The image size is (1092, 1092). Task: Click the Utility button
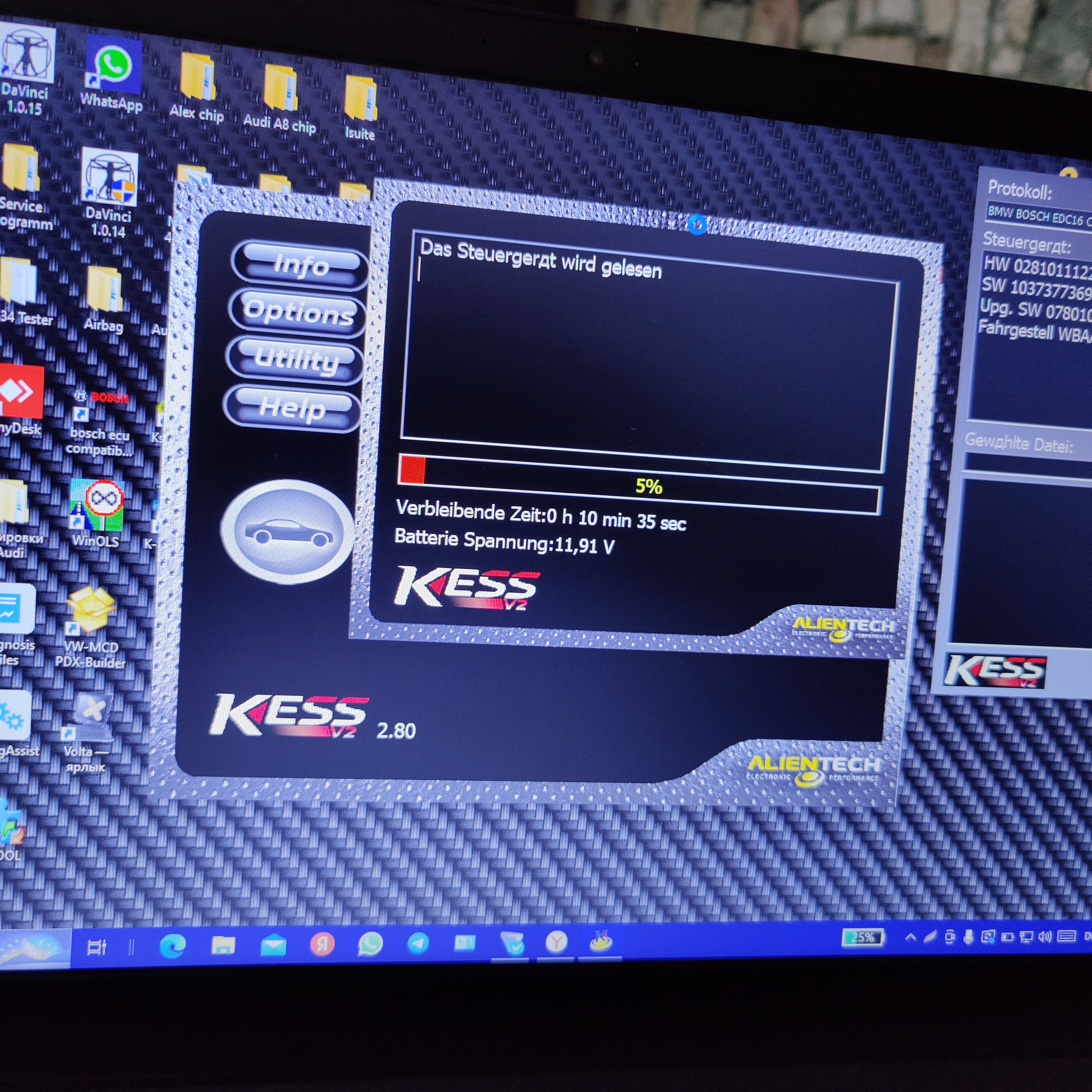point(296,360)
